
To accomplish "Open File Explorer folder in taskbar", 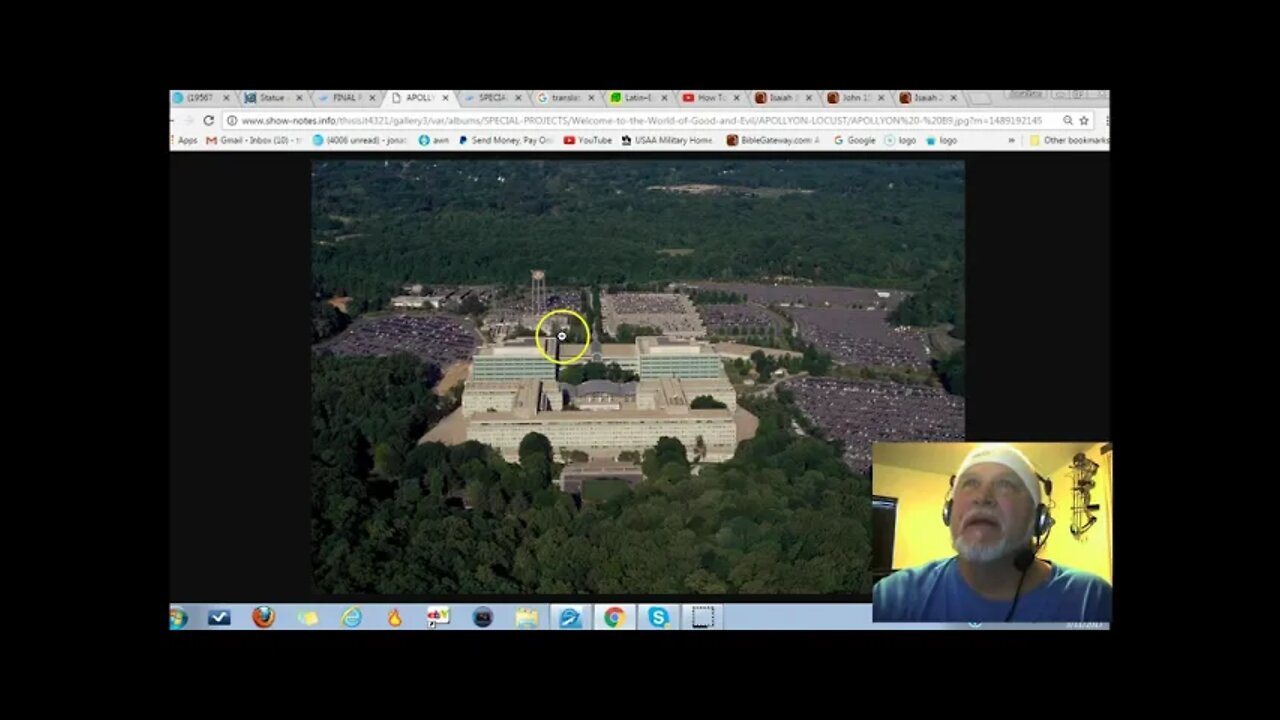I will (x=527, y=618).
